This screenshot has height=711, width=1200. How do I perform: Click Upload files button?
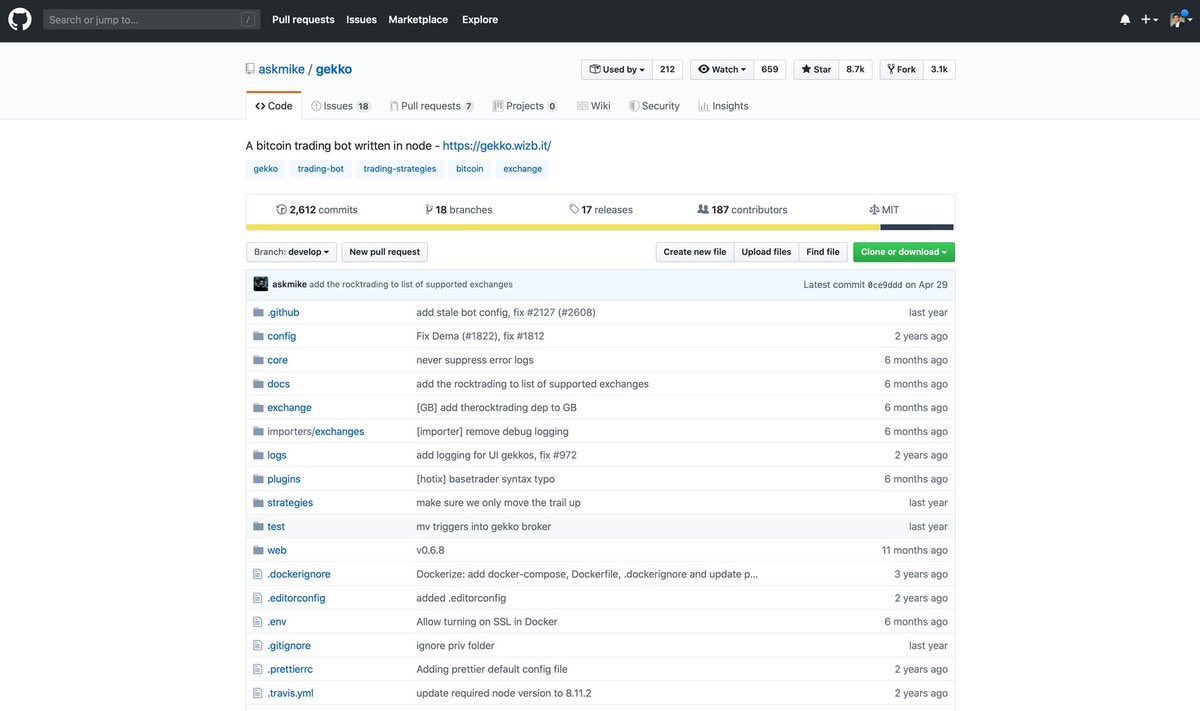tap(767, 252)
